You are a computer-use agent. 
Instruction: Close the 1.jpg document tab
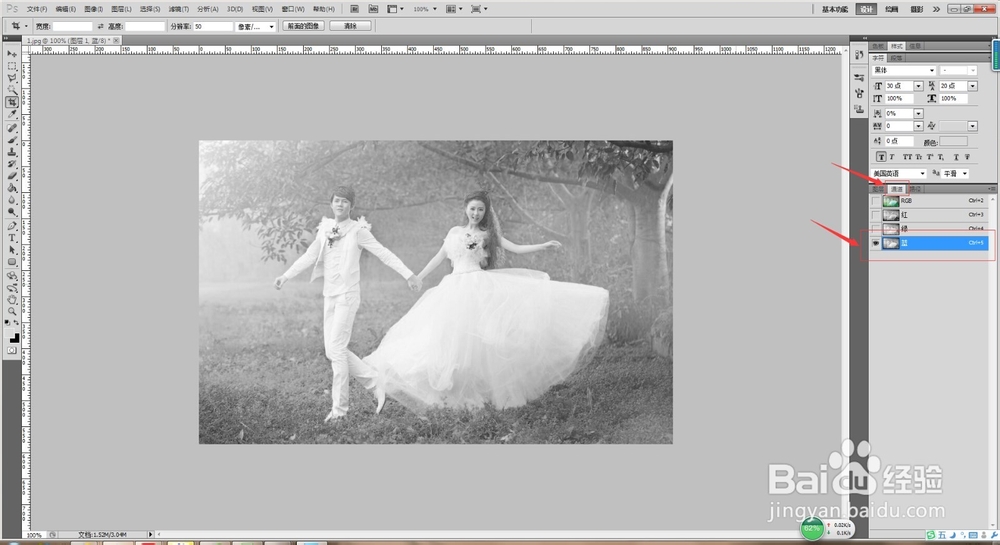[x=116, y=40]
